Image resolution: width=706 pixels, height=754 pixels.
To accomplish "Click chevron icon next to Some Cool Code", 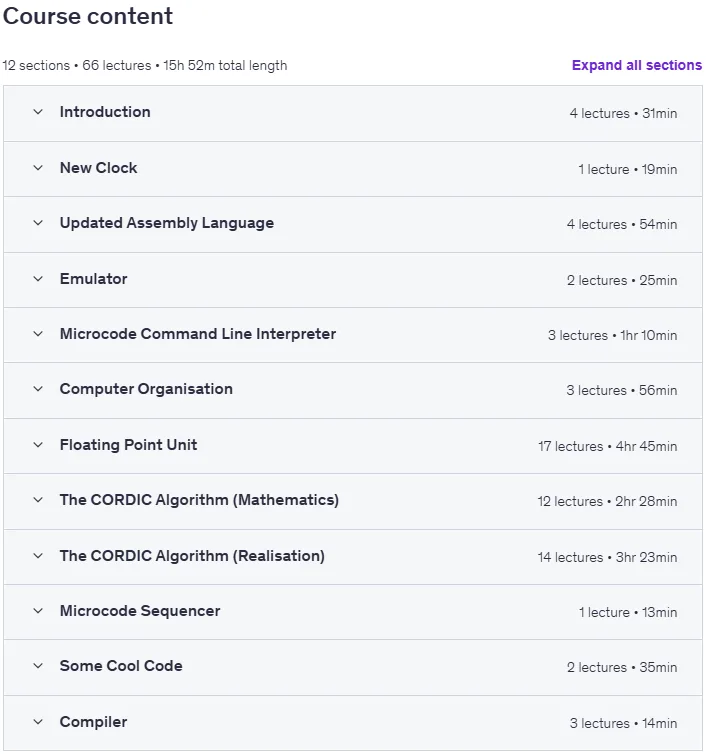I will coord(38,666).
